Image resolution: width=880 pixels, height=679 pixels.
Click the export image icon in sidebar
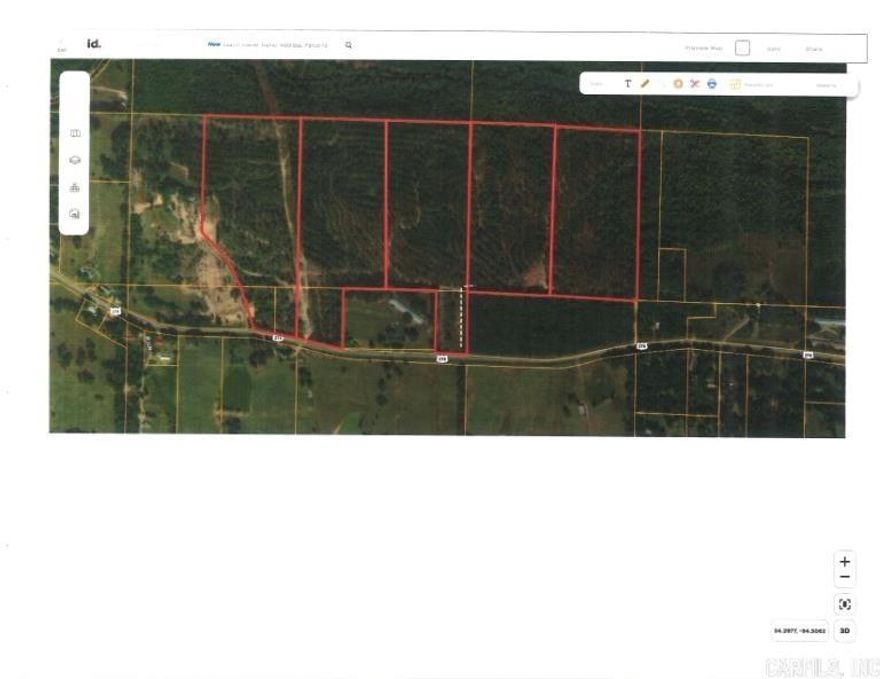[x=74, y=213]
